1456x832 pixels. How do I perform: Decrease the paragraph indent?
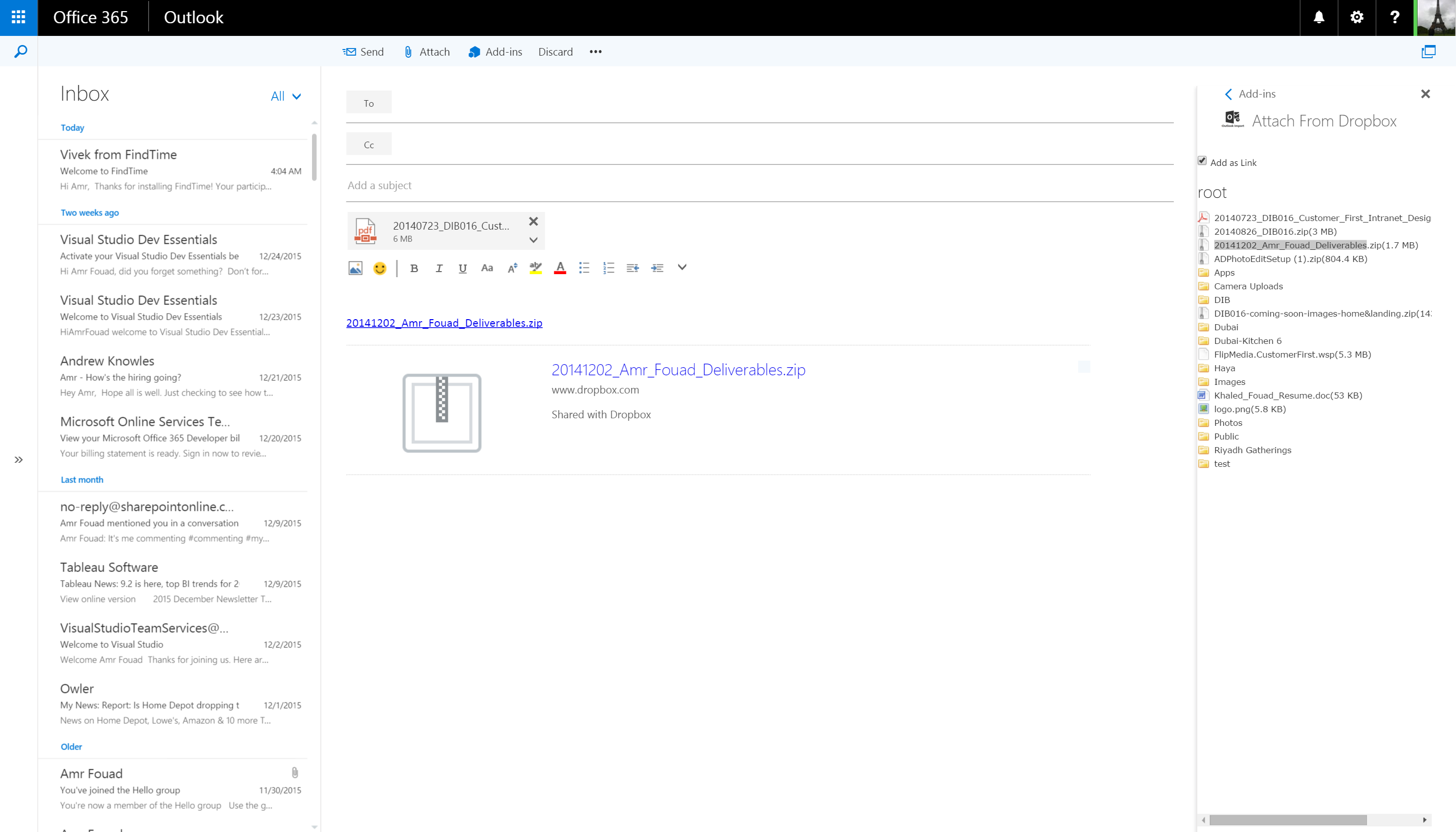[632, 268]
